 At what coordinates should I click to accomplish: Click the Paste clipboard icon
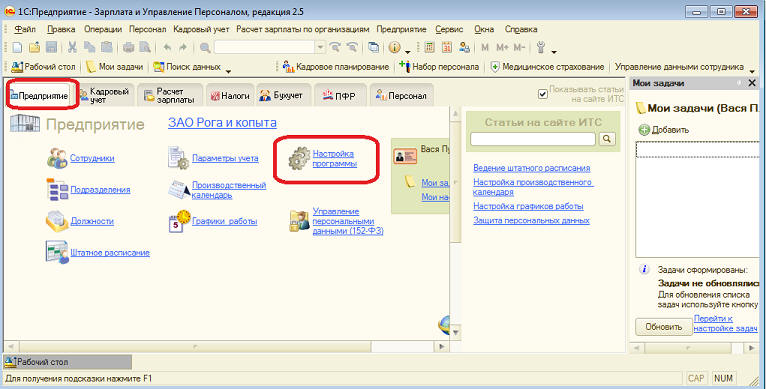click(106, 47)
